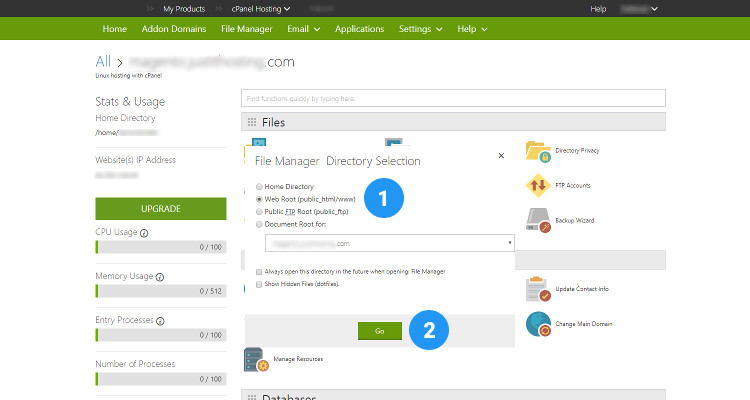Open the Update Contact Info clipboard icon
The width and height of the screenshot is (750, 400).
(x=538, y=289)
